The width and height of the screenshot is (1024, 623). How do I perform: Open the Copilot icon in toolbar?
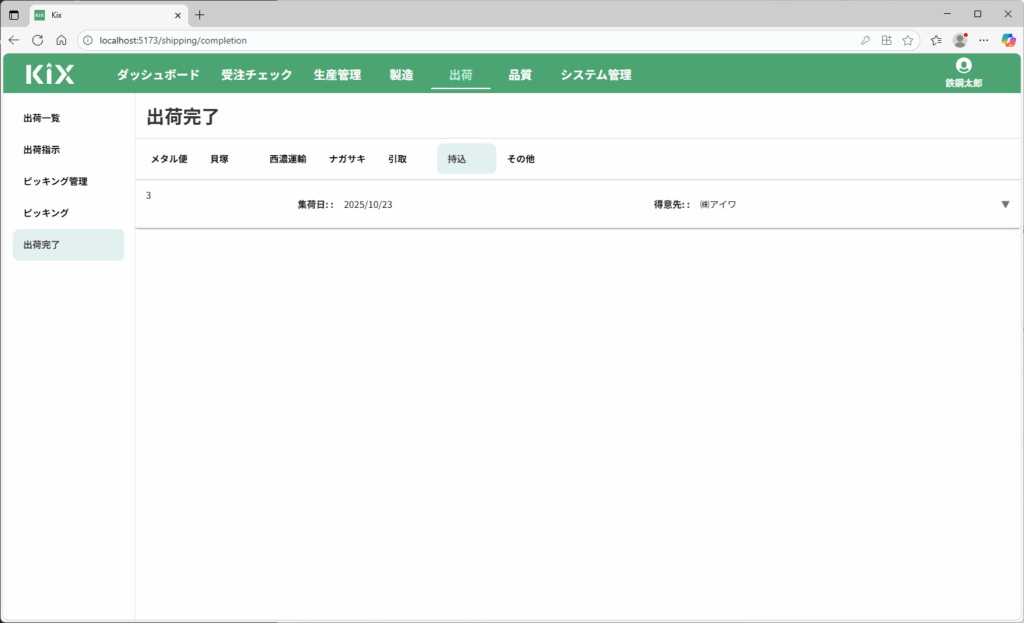pyautogui.click(x=1008, y=40)
